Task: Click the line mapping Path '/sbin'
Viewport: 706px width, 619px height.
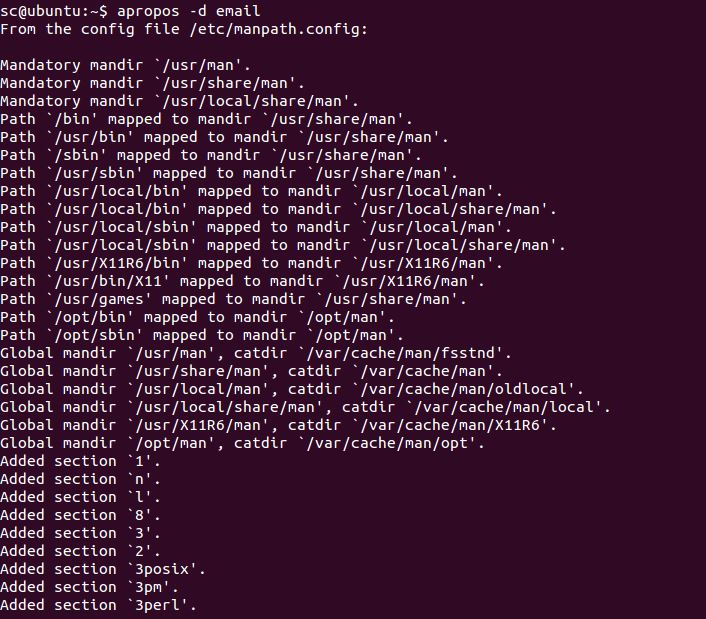Action: click(x=211, y=155)
